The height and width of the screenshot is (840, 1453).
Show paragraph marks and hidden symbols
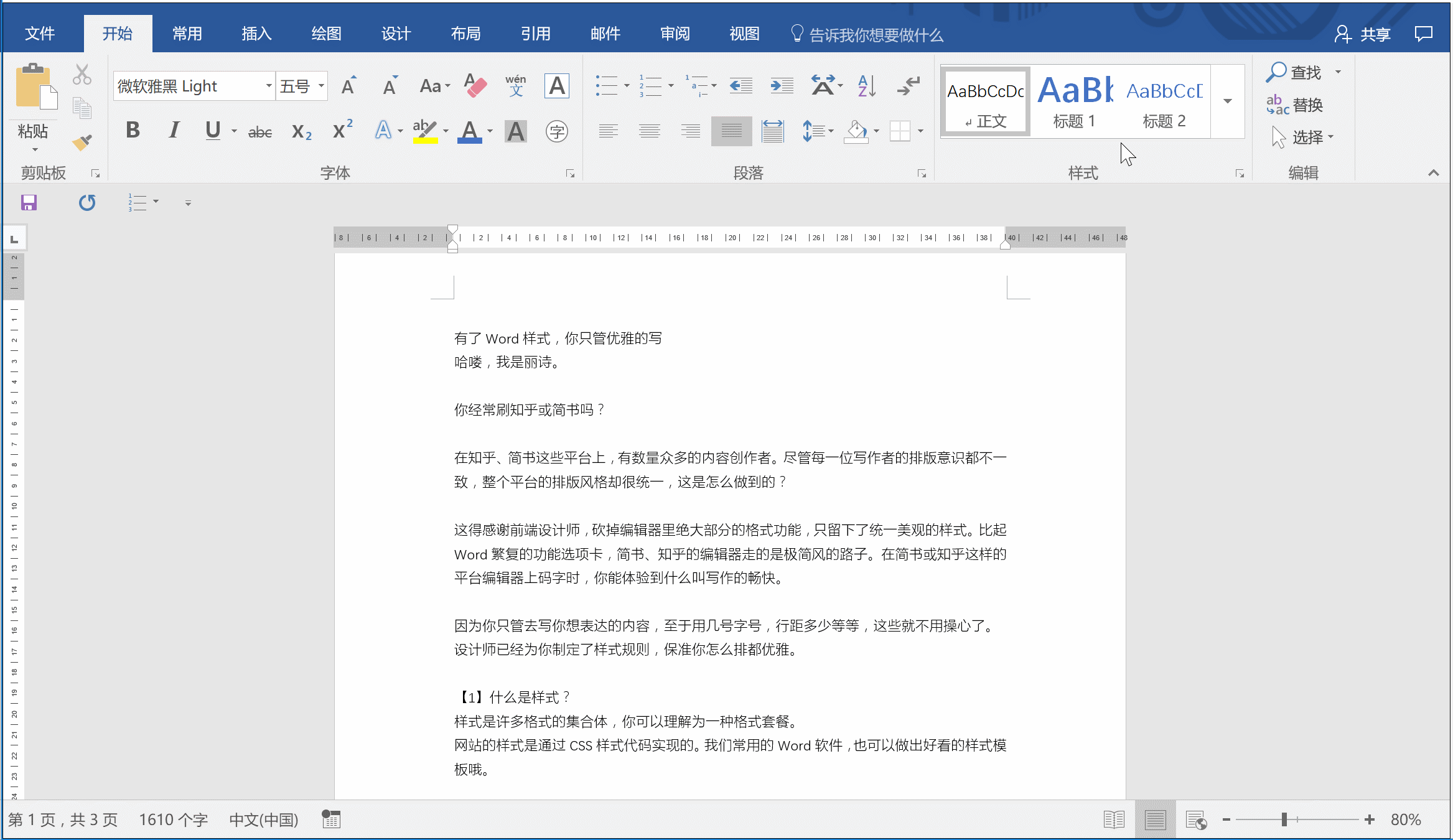click(909, 86)
